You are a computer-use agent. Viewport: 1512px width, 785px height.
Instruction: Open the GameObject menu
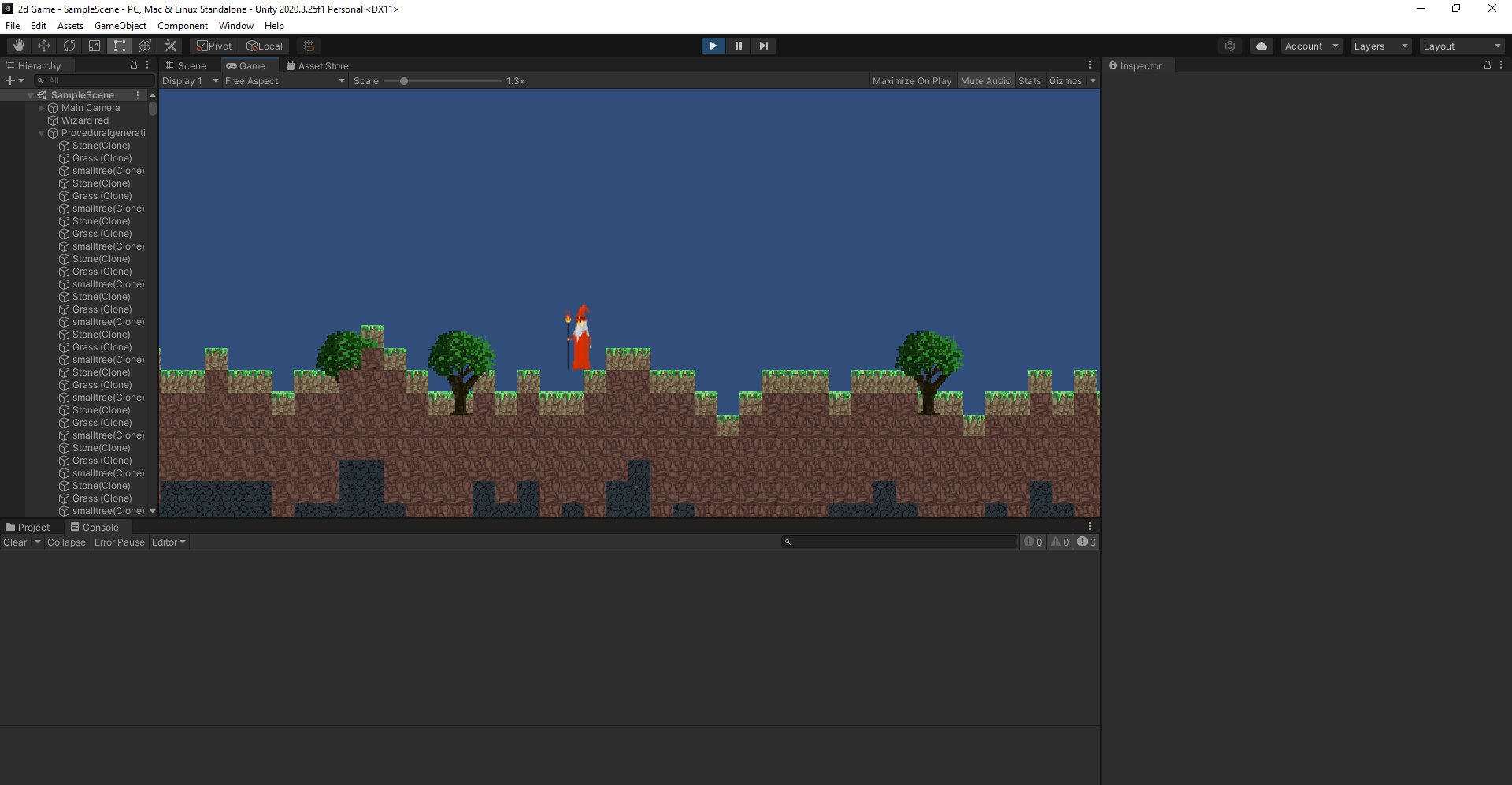120,26
